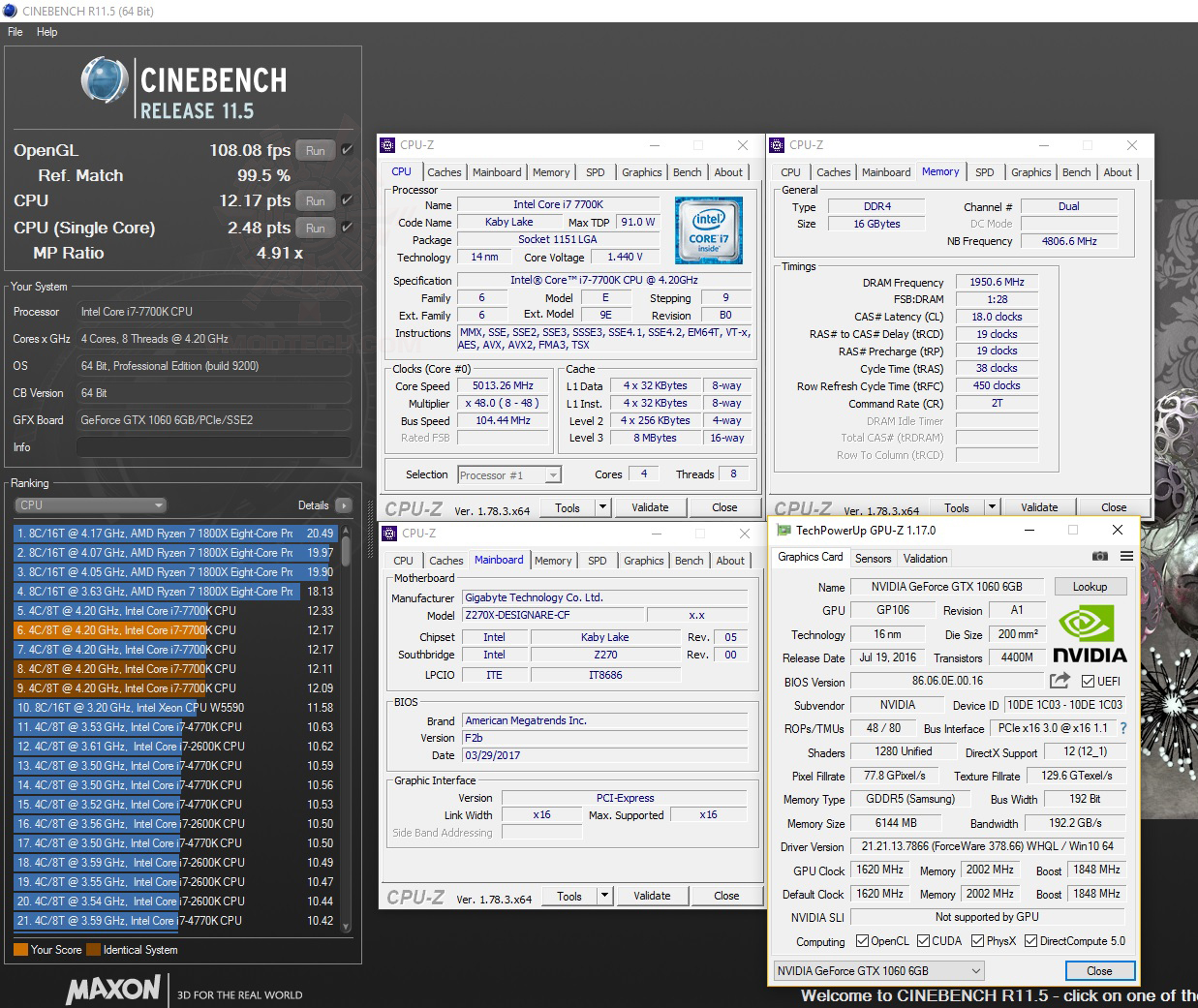Click the Cinebench title bar icon
This screenshot has height=1008, width=1198.
tap(10, 11)
